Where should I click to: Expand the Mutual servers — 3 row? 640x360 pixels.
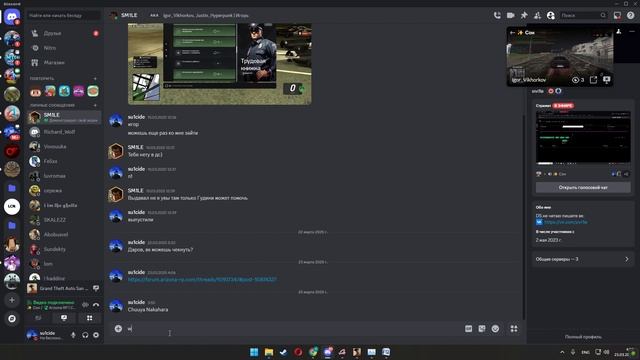click(x=583, y=259)
